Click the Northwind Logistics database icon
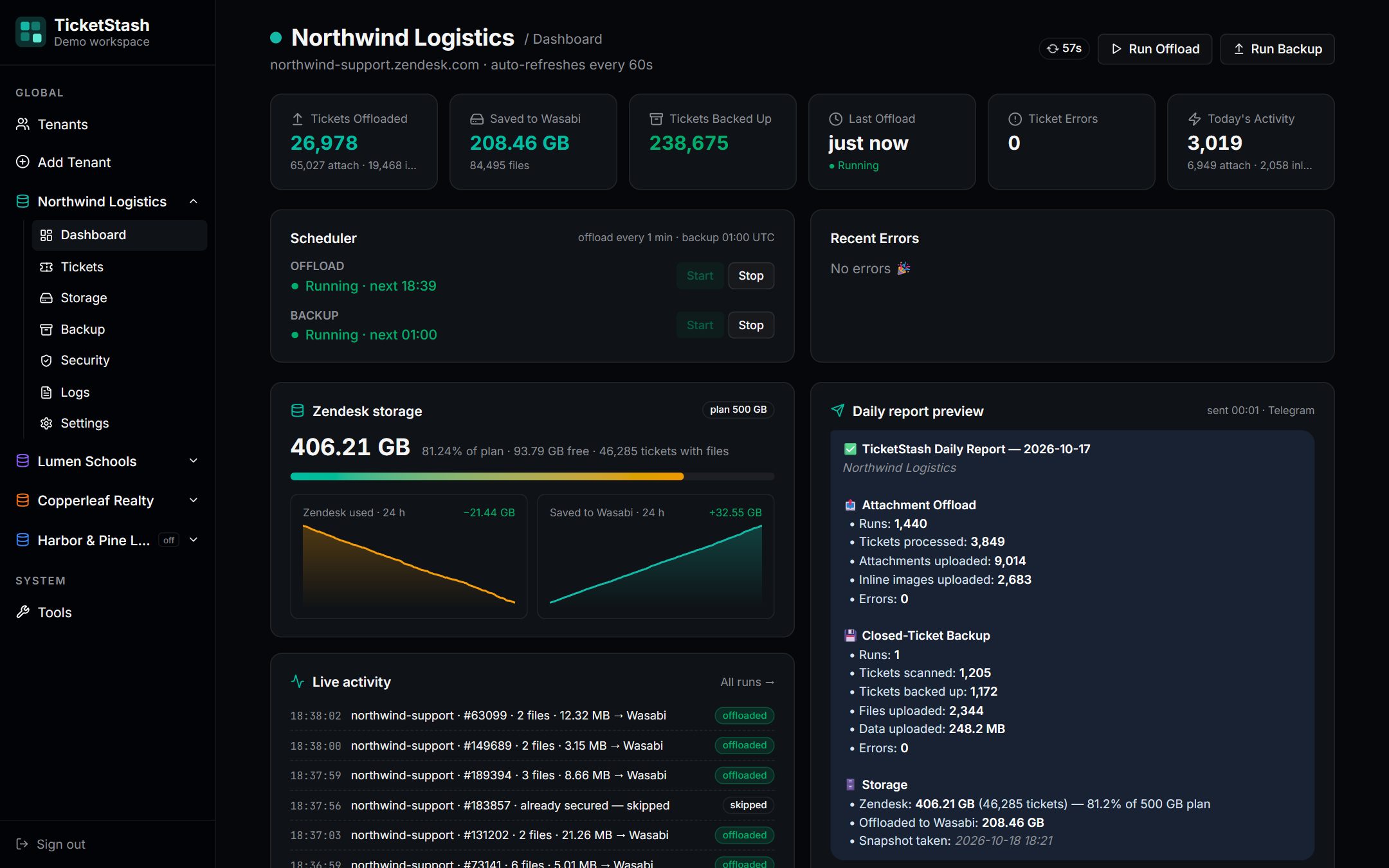Screen dimensions: 1389x868 23,201
